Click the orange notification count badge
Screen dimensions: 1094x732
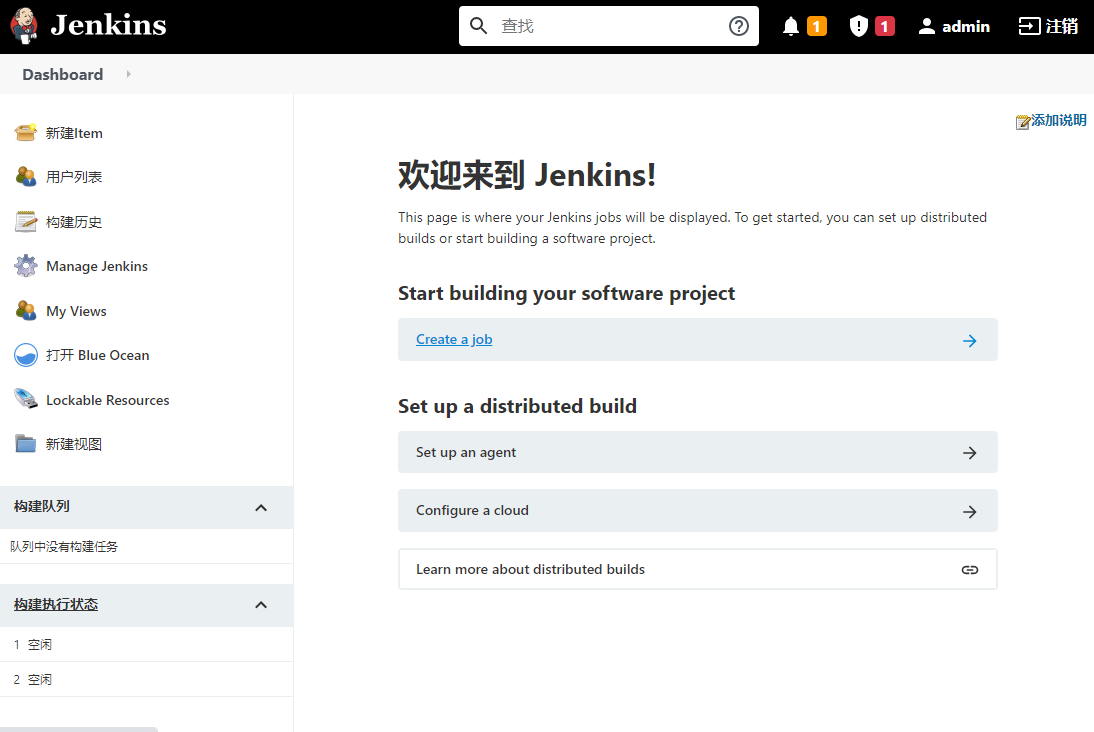click(x=816, y=27)
